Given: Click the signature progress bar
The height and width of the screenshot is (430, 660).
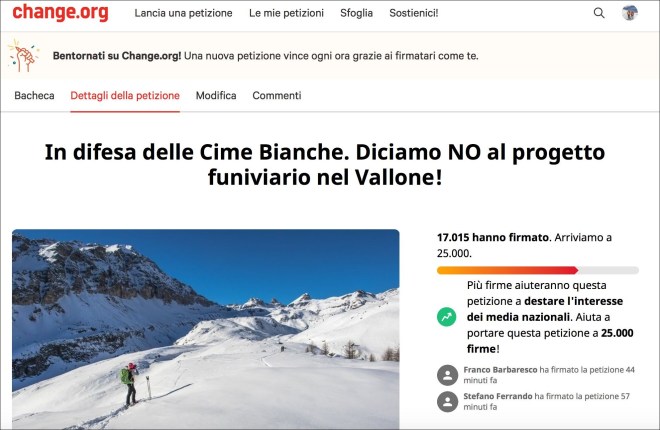Looking at the screenshot, I should coord(538,270).
